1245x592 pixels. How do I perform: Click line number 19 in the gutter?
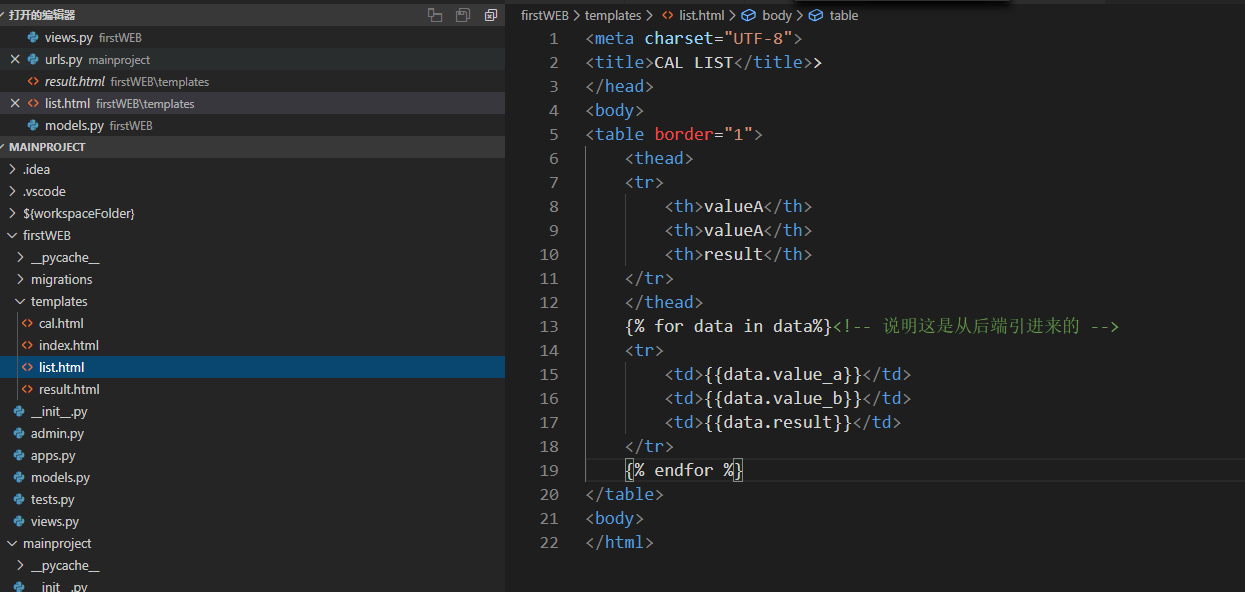548,470
